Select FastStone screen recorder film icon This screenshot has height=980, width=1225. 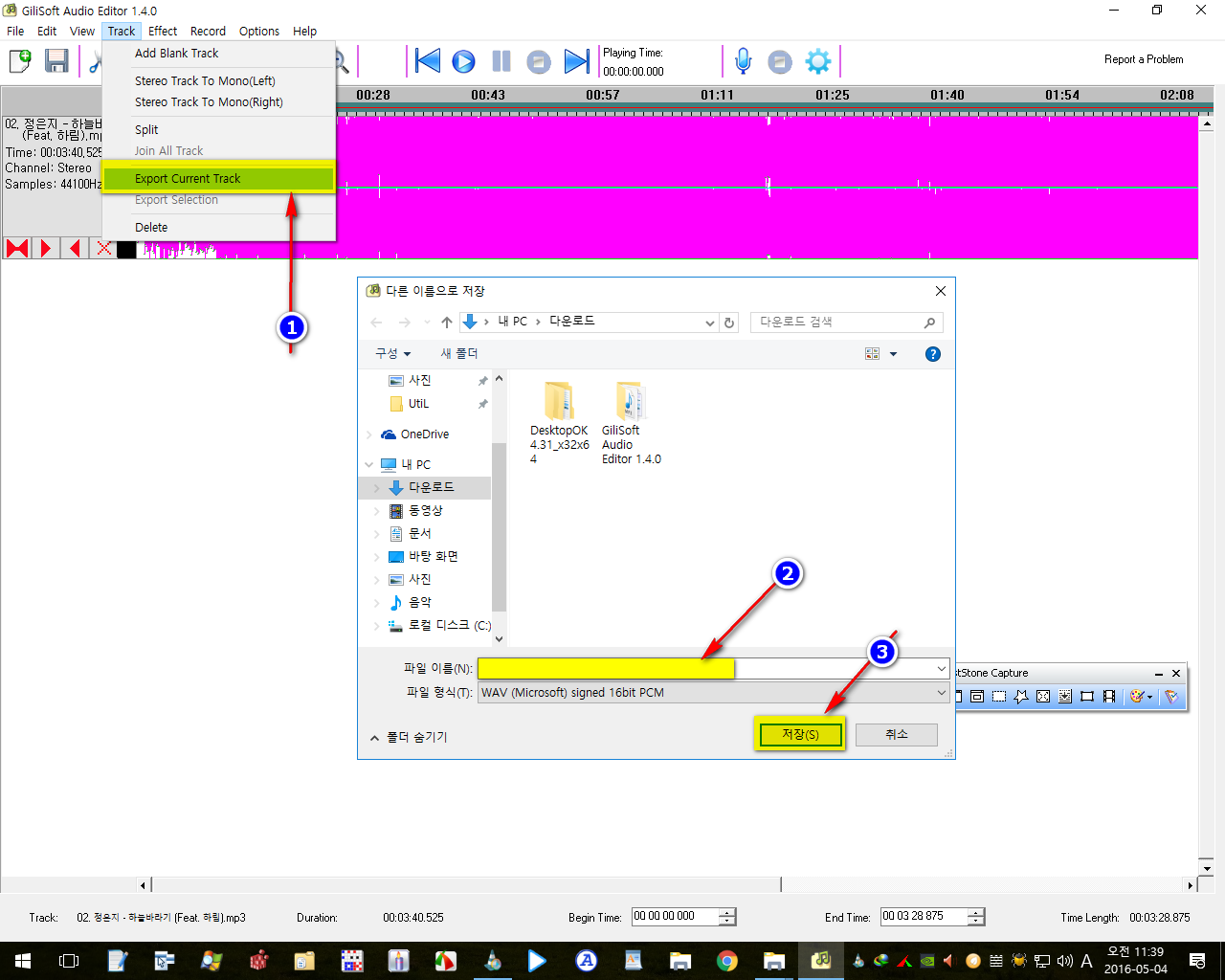[x=1109, y=697]
